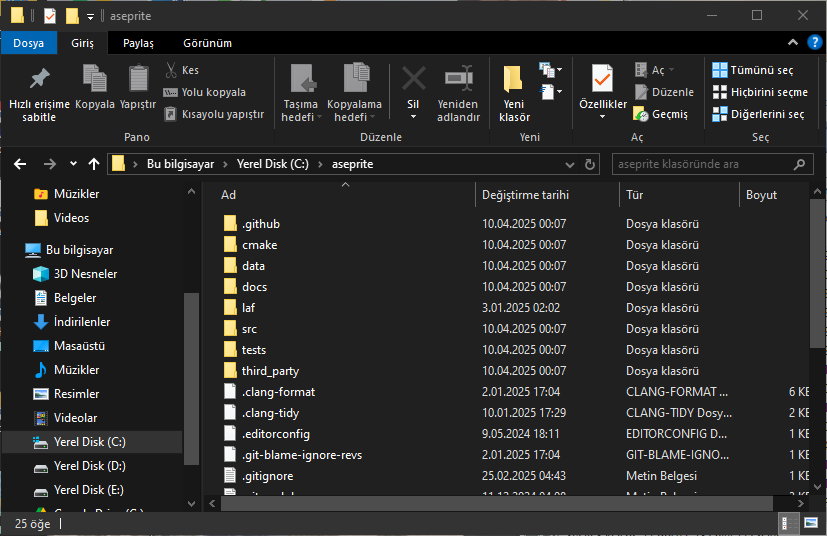Refresh the aseprite folder view
Screen dimensions: 827x536
tap(590, 165)
